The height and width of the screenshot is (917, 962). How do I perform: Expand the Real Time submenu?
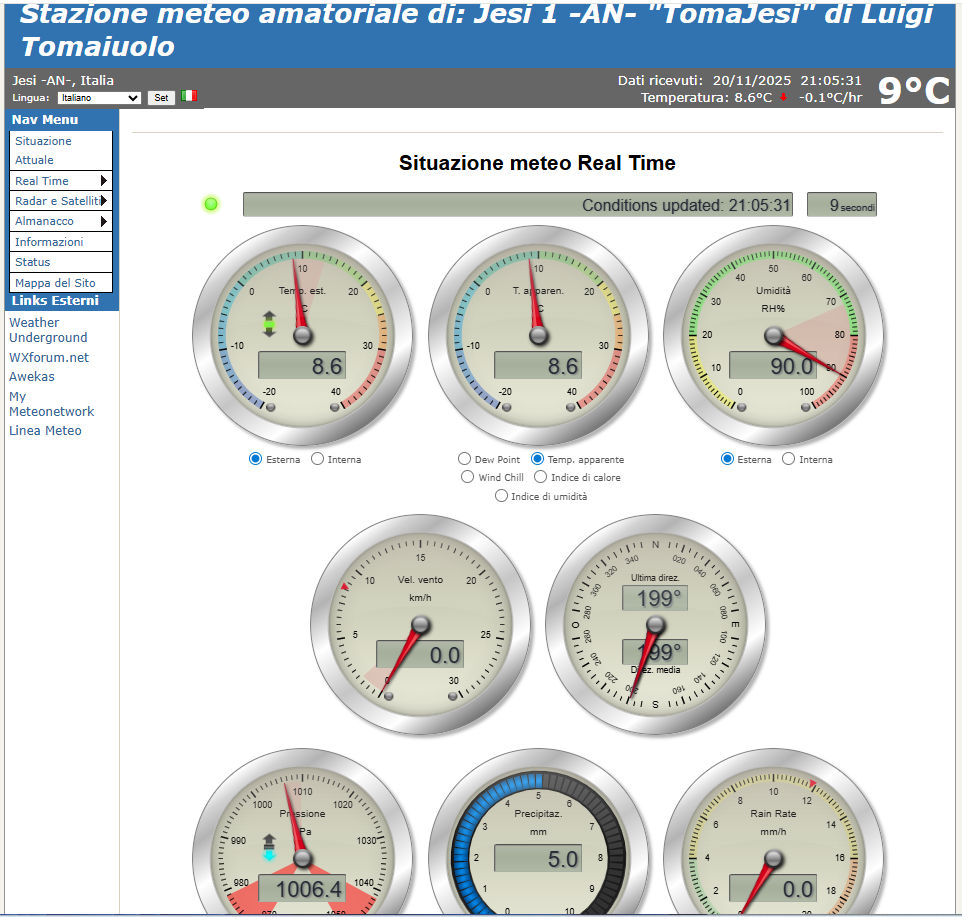(x=61, y=181)
